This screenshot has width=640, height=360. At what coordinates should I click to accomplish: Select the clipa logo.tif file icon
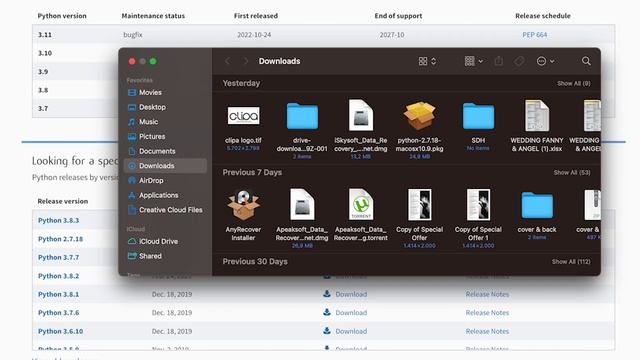click(243, 116)
